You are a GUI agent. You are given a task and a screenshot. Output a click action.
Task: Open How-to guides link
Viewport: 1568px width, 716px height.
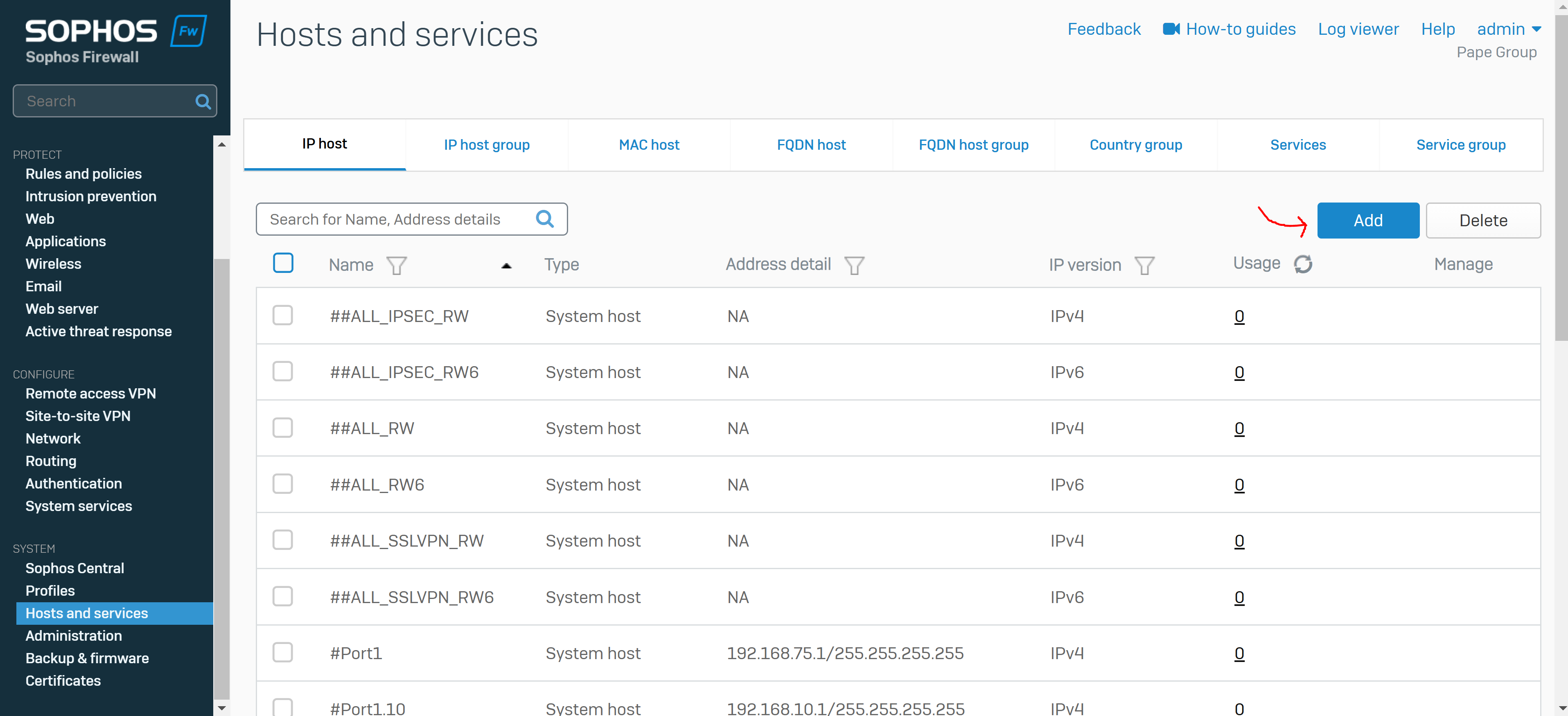1241,29
